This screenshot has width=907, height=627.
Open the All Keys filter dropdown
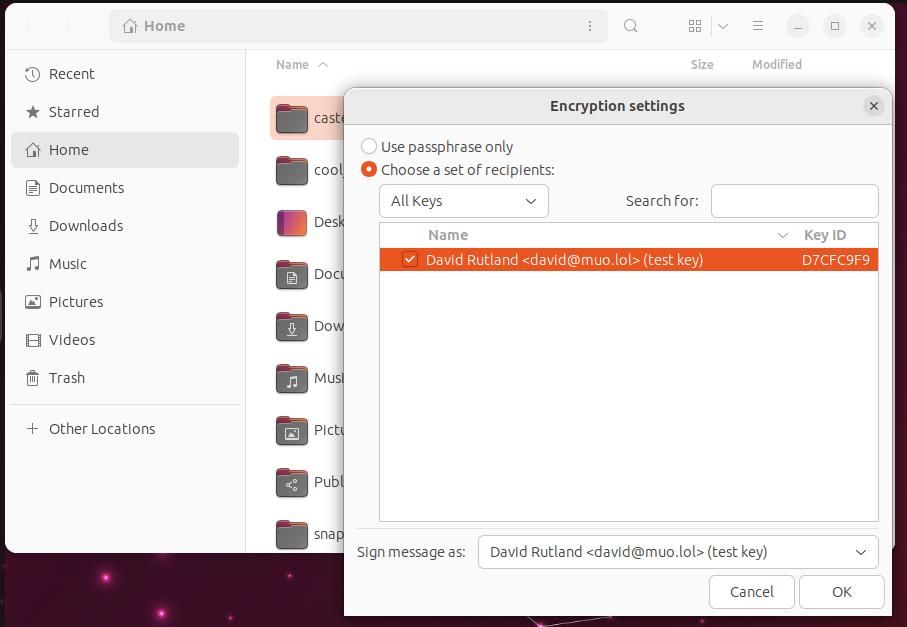pos(463,201)
